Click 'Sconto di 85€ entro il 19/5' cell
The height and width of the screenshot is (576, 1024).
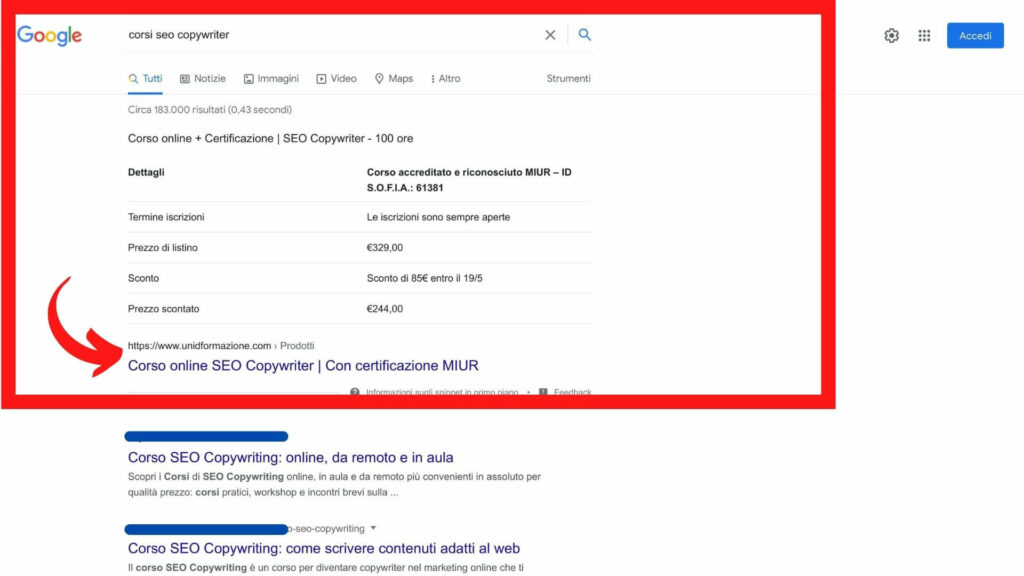click(x=424, y=278)
